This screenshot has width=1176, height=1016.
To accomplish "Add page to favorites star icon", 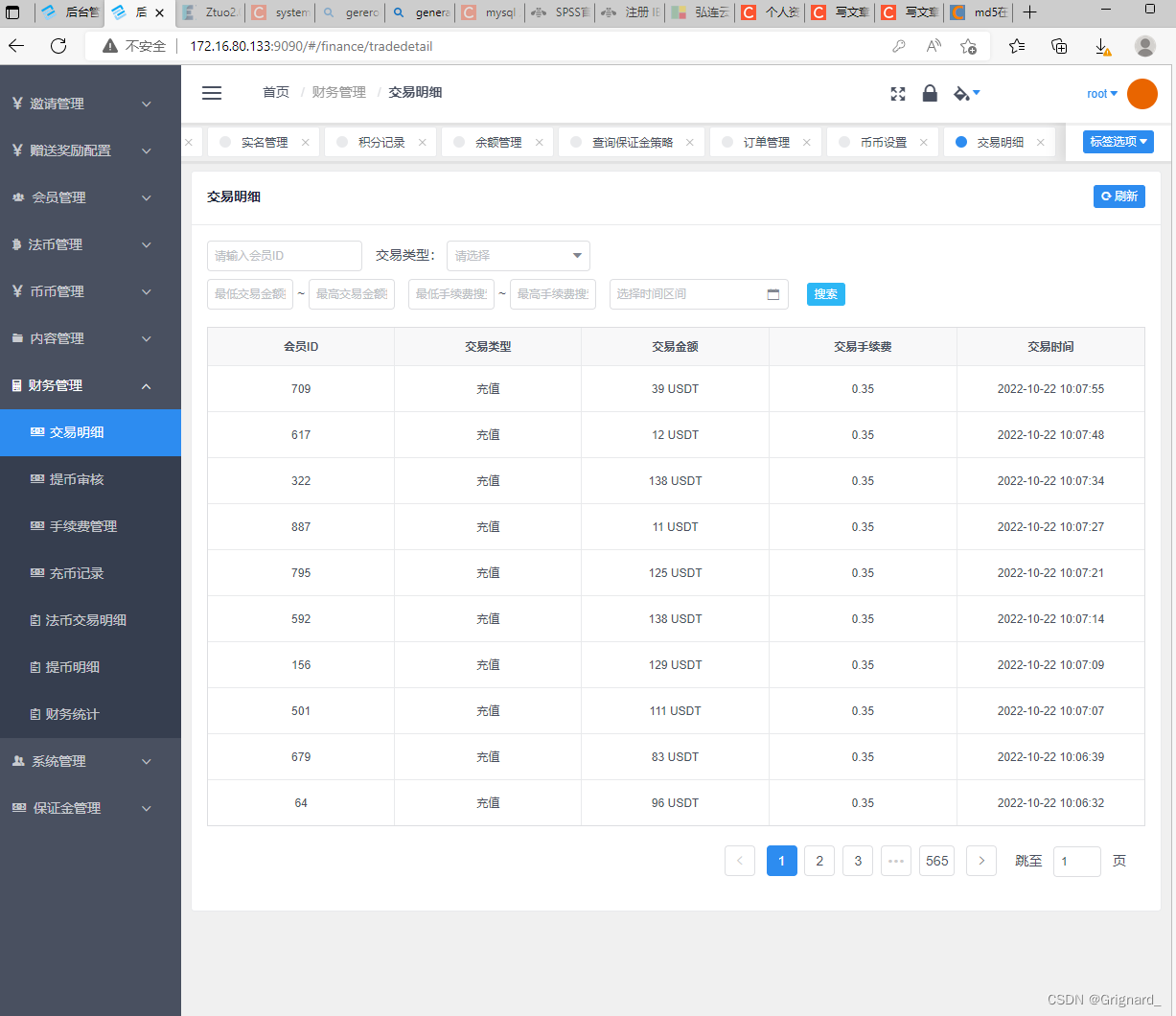I will [968, 46].
